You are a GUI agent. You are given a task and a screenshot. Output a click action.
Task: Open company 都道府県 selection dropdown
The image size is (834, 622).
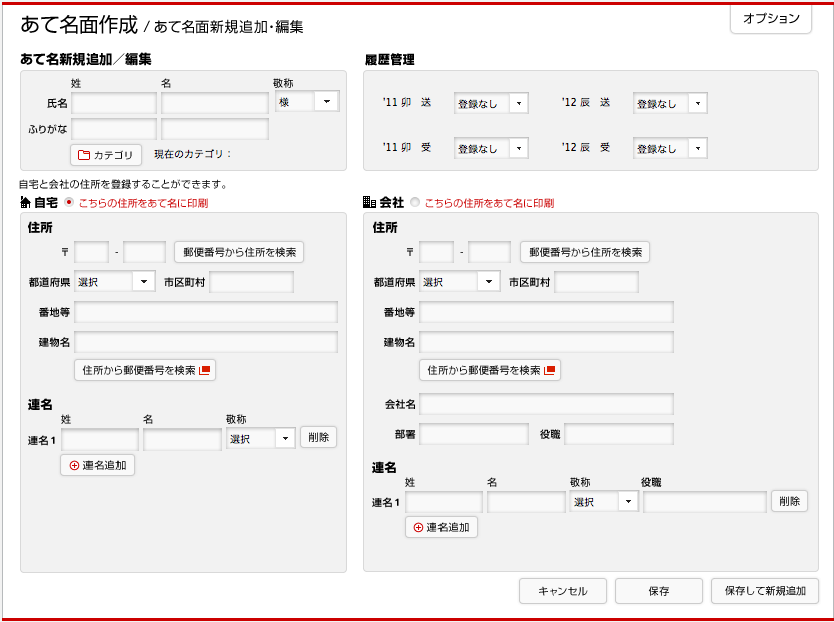(460, 281)
